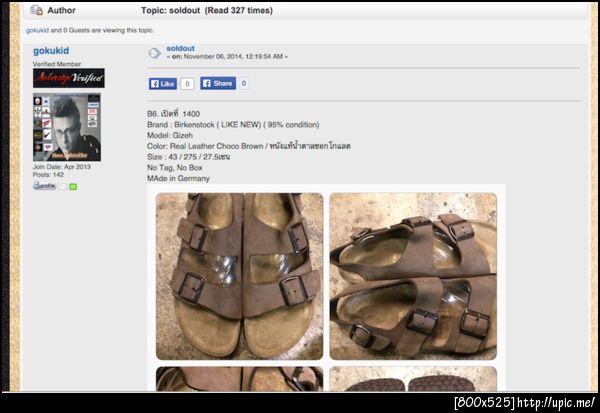This screenshot has height=413, width=600.
Task: Open the side-view sandals photo
Action: pos(413,276)
